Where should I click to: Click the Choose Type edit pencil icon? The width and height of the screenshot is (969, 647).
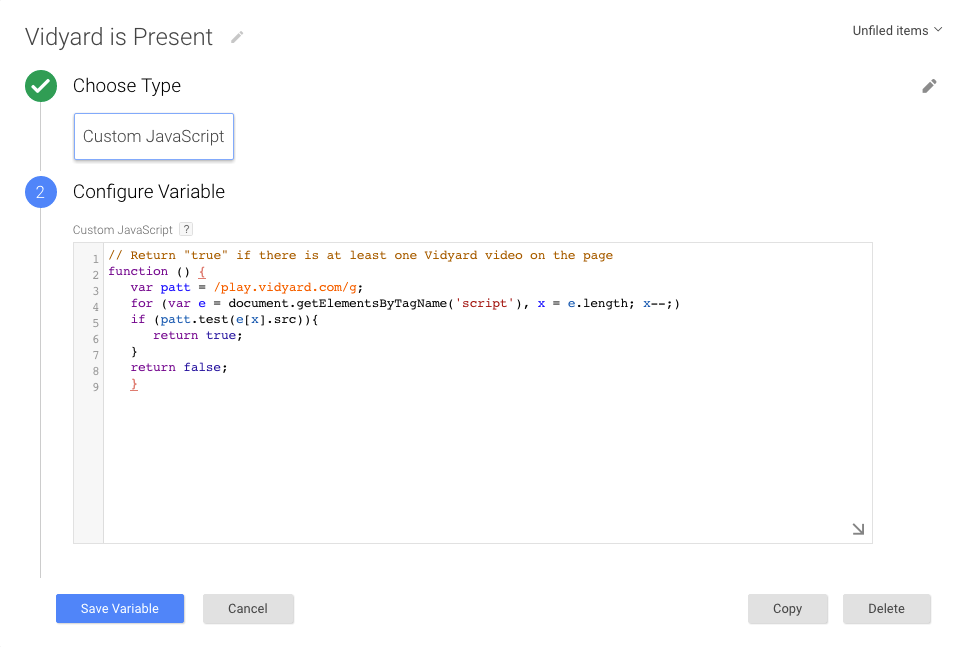coord(929,86)
